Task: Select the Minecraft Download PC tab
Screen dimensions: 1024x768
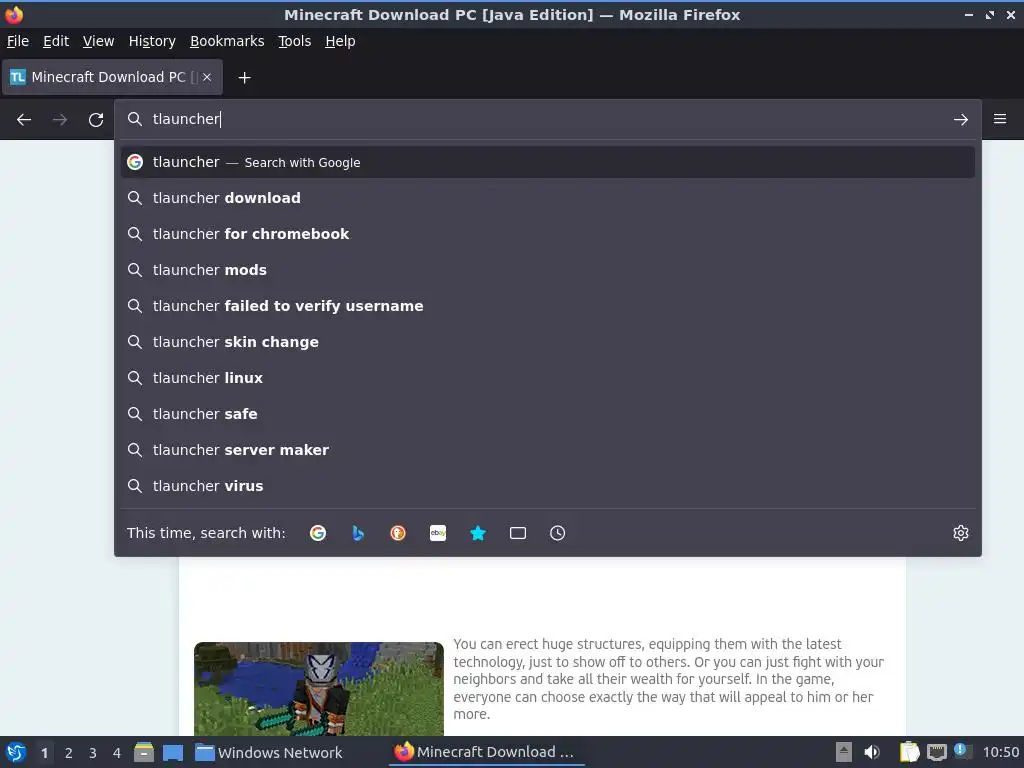Action: click(112, 77)
